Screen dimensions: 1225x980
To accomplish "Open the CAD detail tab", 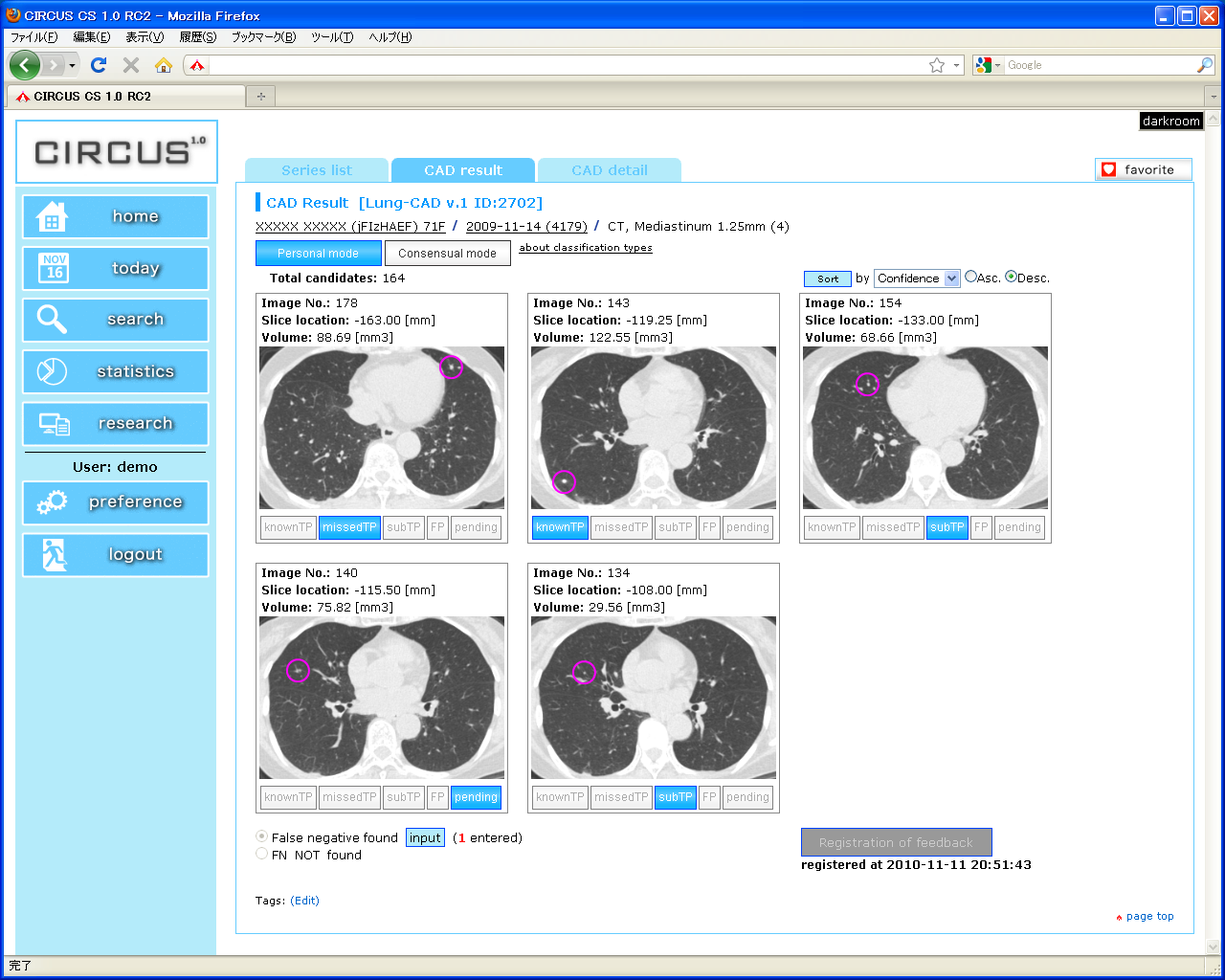I will click(x=610, y=170).
